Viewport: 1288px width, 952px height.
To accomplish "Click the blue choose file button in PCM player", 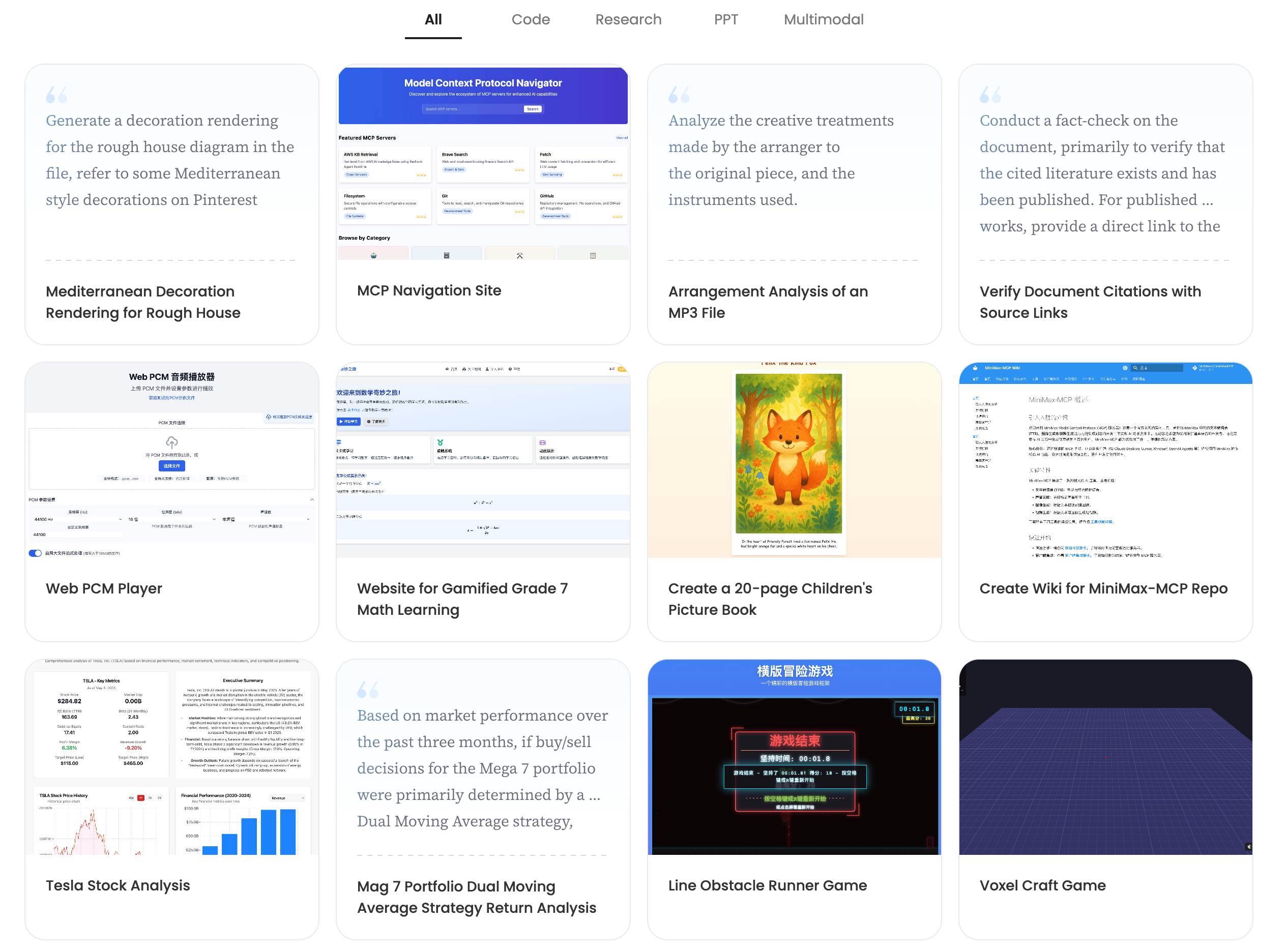I will point(172,466).
